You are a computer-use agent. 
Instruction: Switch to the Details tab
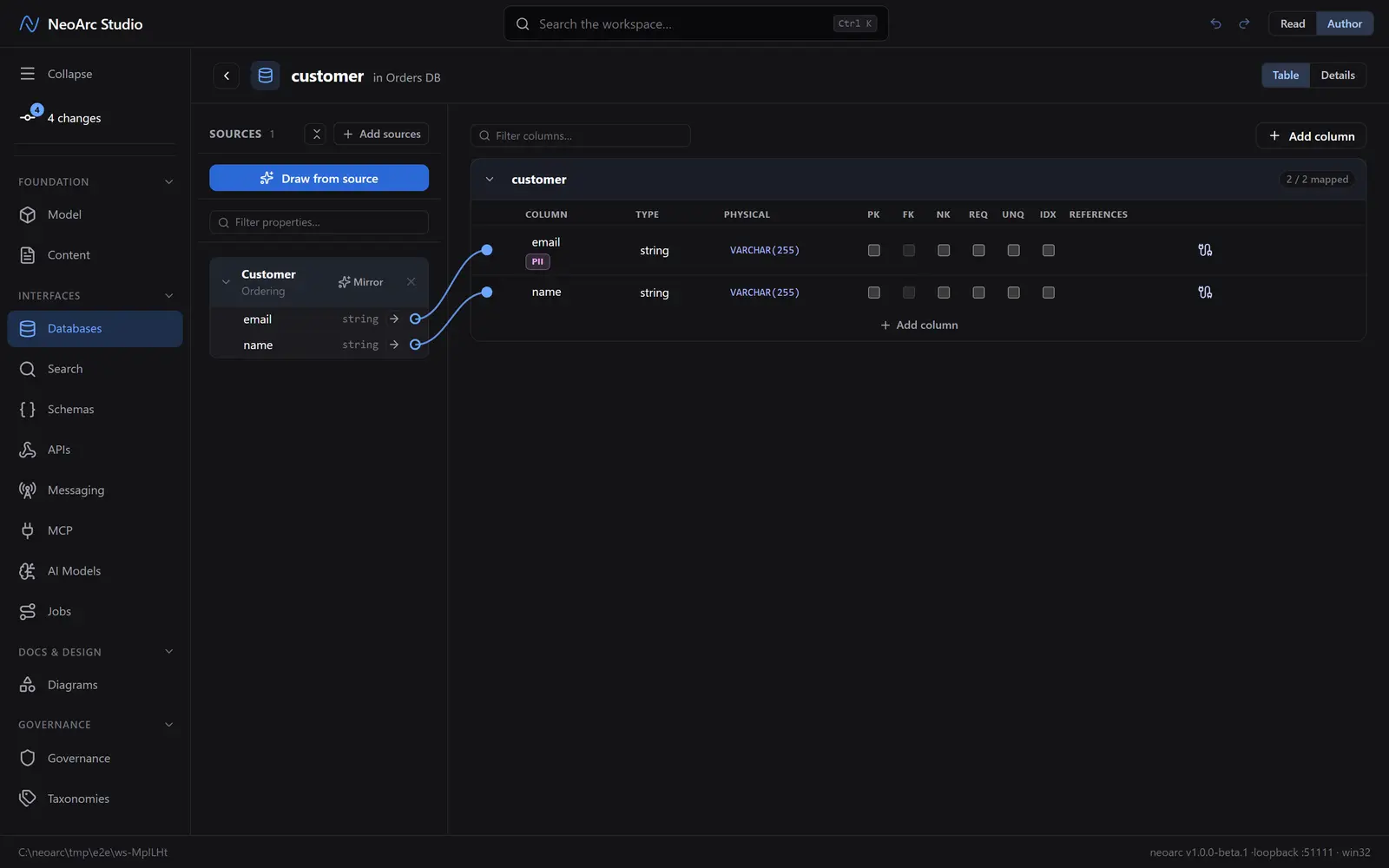pos(1337,76)
